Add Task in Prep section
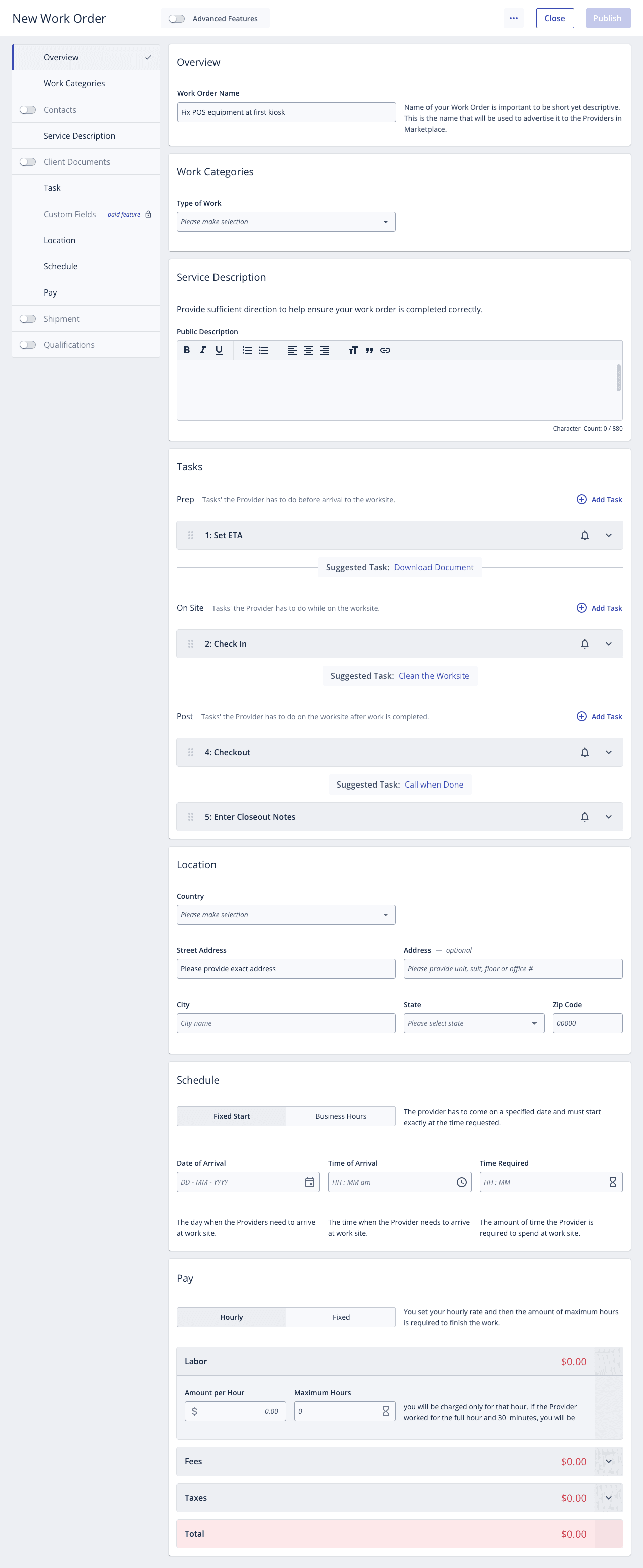This screenshot has width=643, height=1568. 599,499
